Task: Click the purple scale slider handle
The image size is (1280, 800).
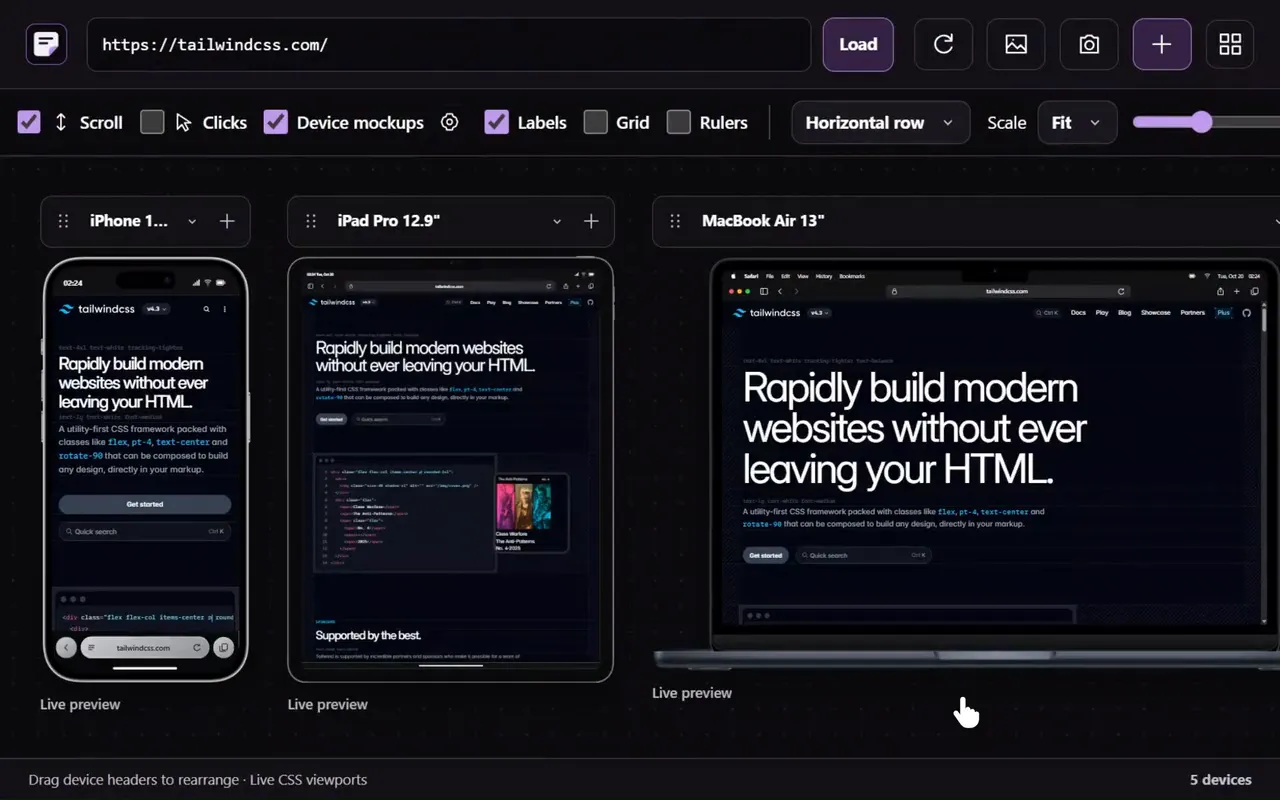Action: (x=1201, y=122)
